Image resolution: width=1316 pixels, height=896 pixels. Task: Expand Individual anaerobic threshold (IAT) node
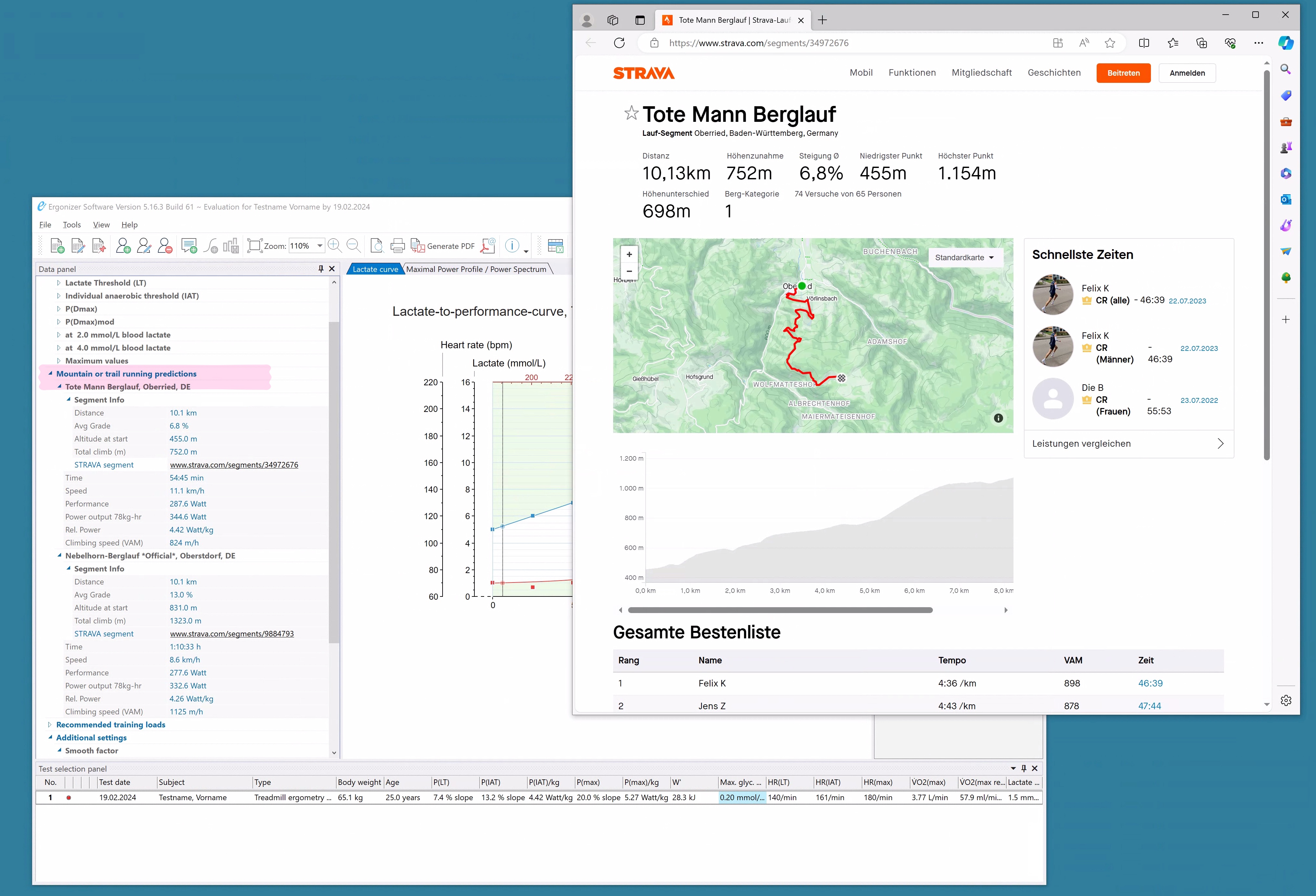point(58,296)
